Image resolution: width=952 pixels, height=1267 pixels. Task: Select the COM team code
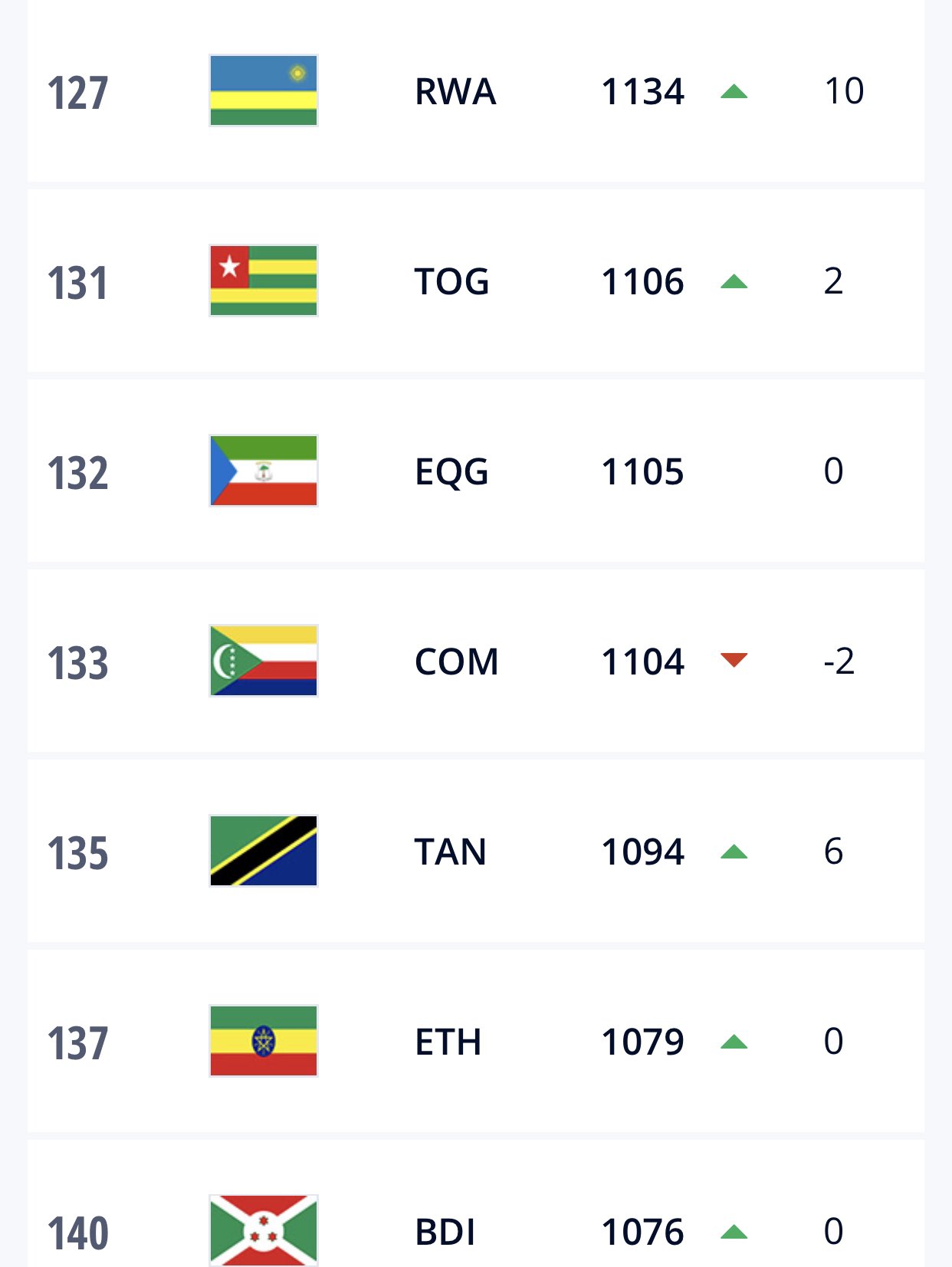coord(456,661)
